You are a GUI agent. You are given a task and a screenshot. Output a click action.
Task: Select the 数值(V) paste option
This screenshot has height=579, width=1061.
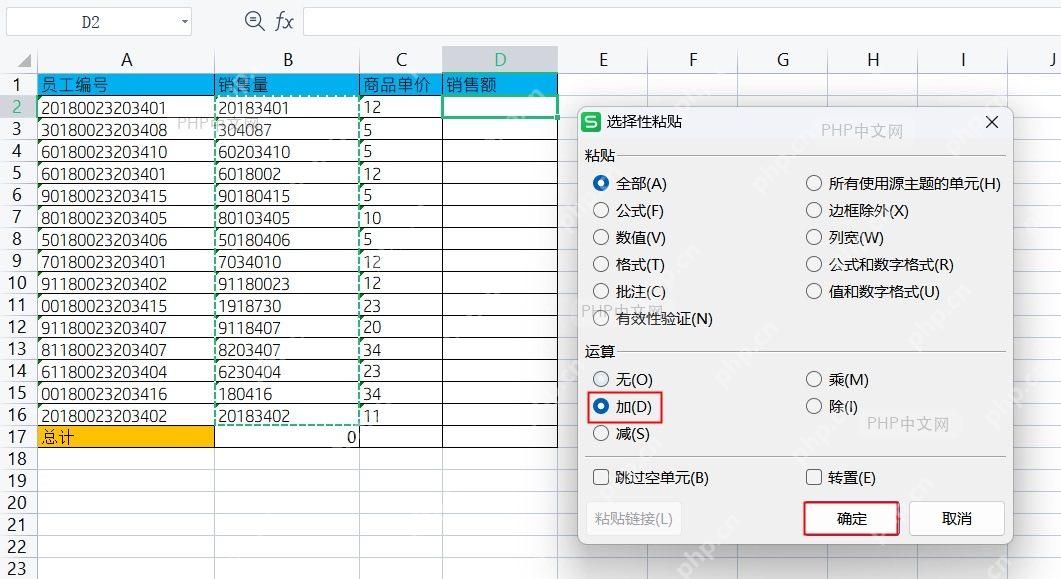[629, 237]
